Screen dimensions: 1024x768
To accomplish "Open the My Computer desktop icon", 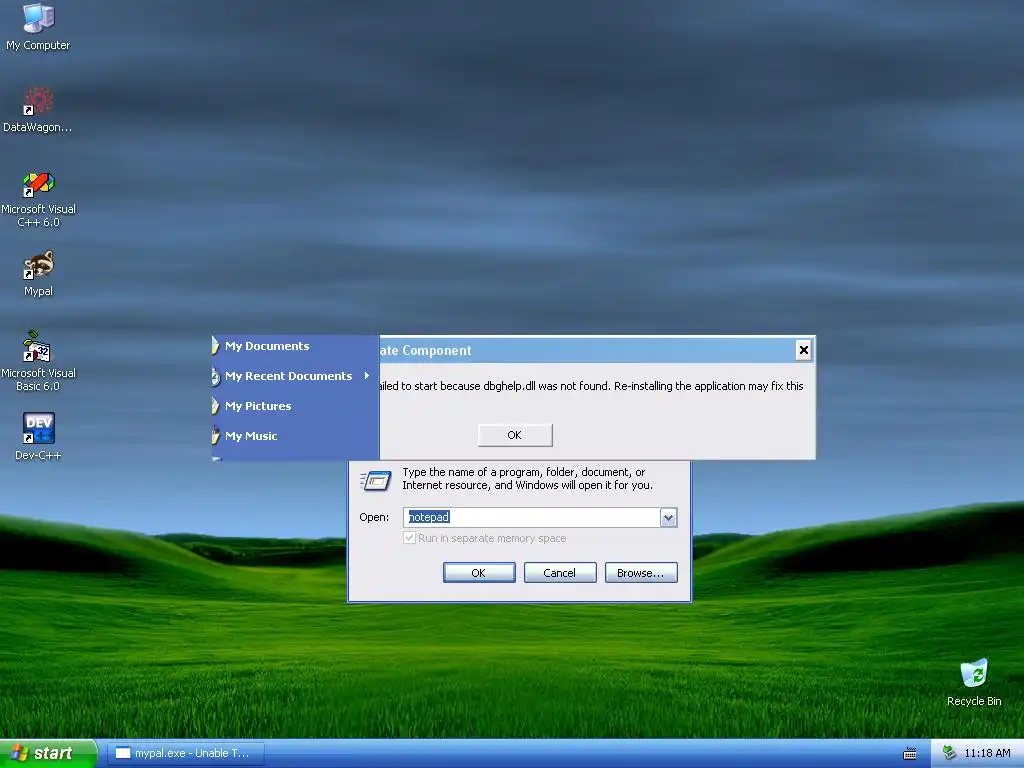I will [38, 27].
